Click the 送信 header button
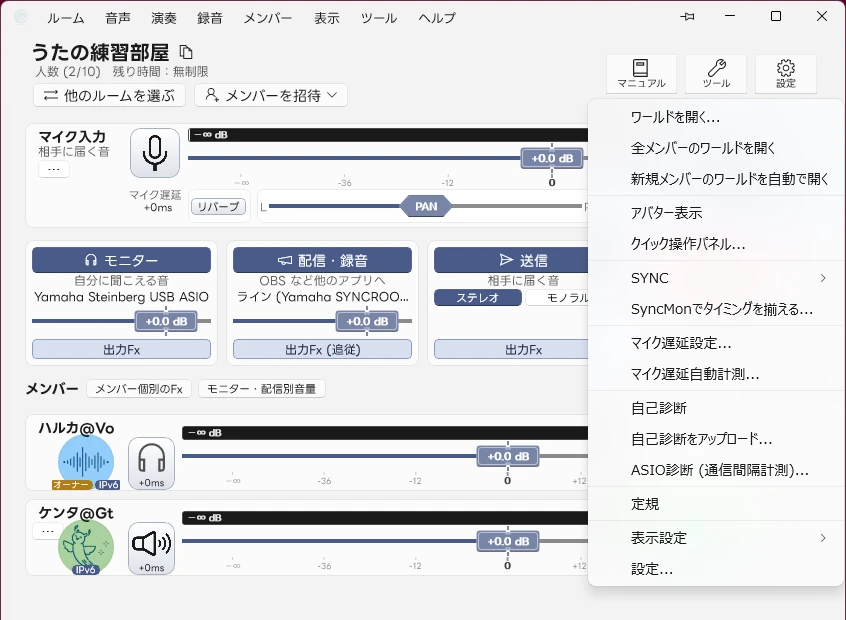The height and width of the screenshot is (620, 846). [x=513, y=260]
